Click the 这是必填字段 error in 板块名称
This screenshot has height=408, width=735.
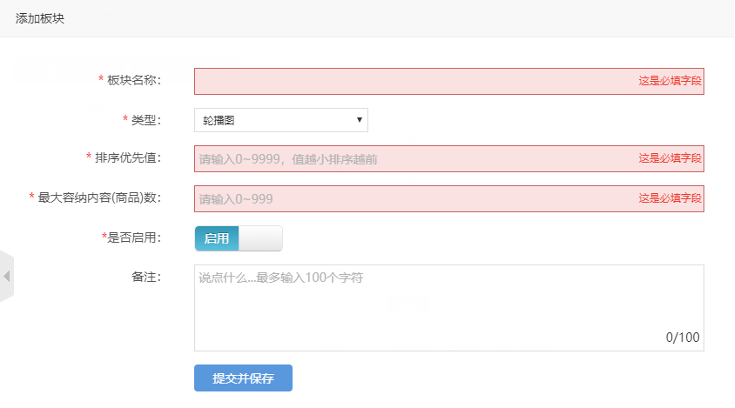click(670, 81)
